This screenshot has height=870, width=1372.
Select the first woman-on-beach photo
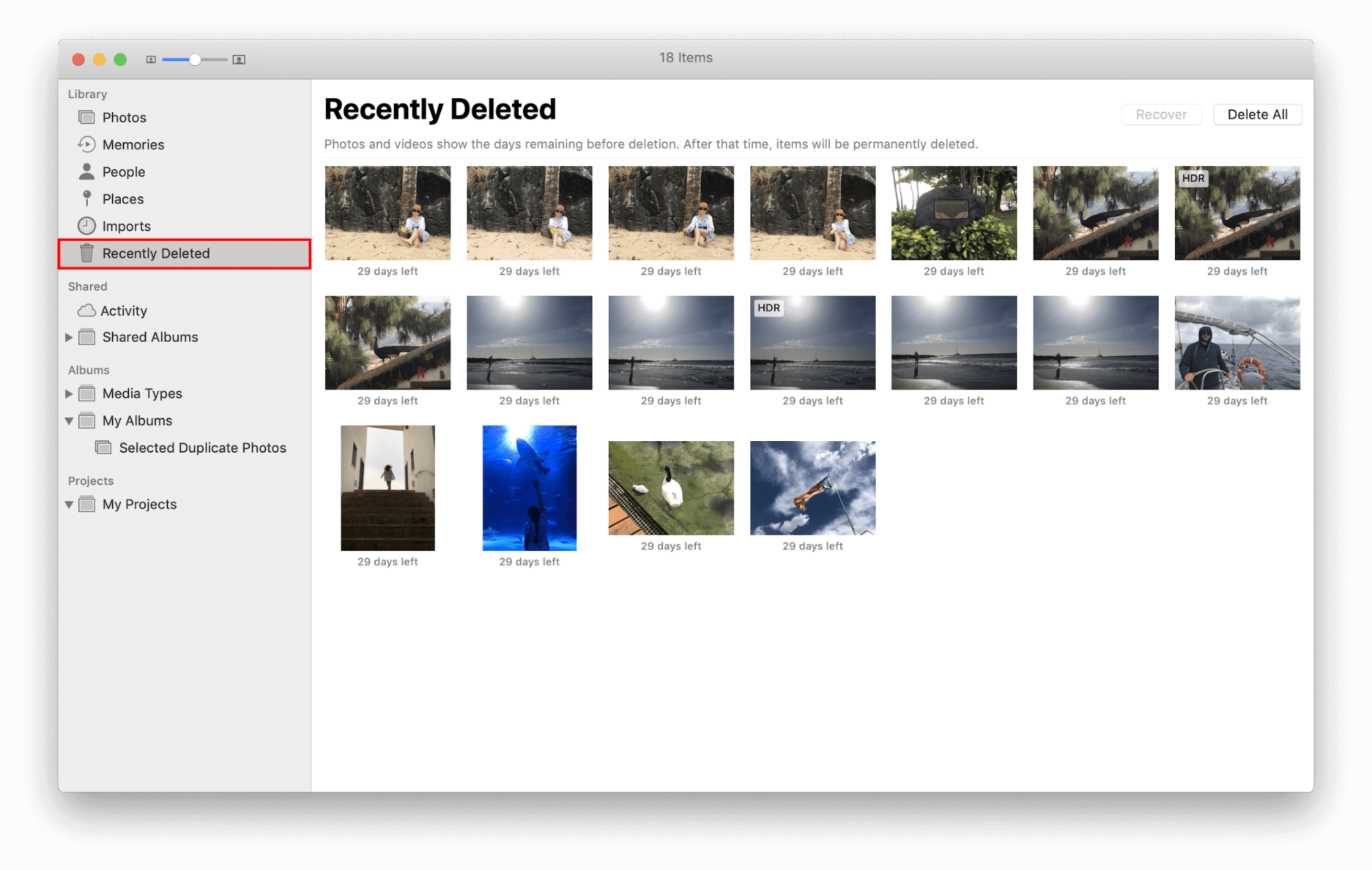pyautogui.click(x=387, y=213)
